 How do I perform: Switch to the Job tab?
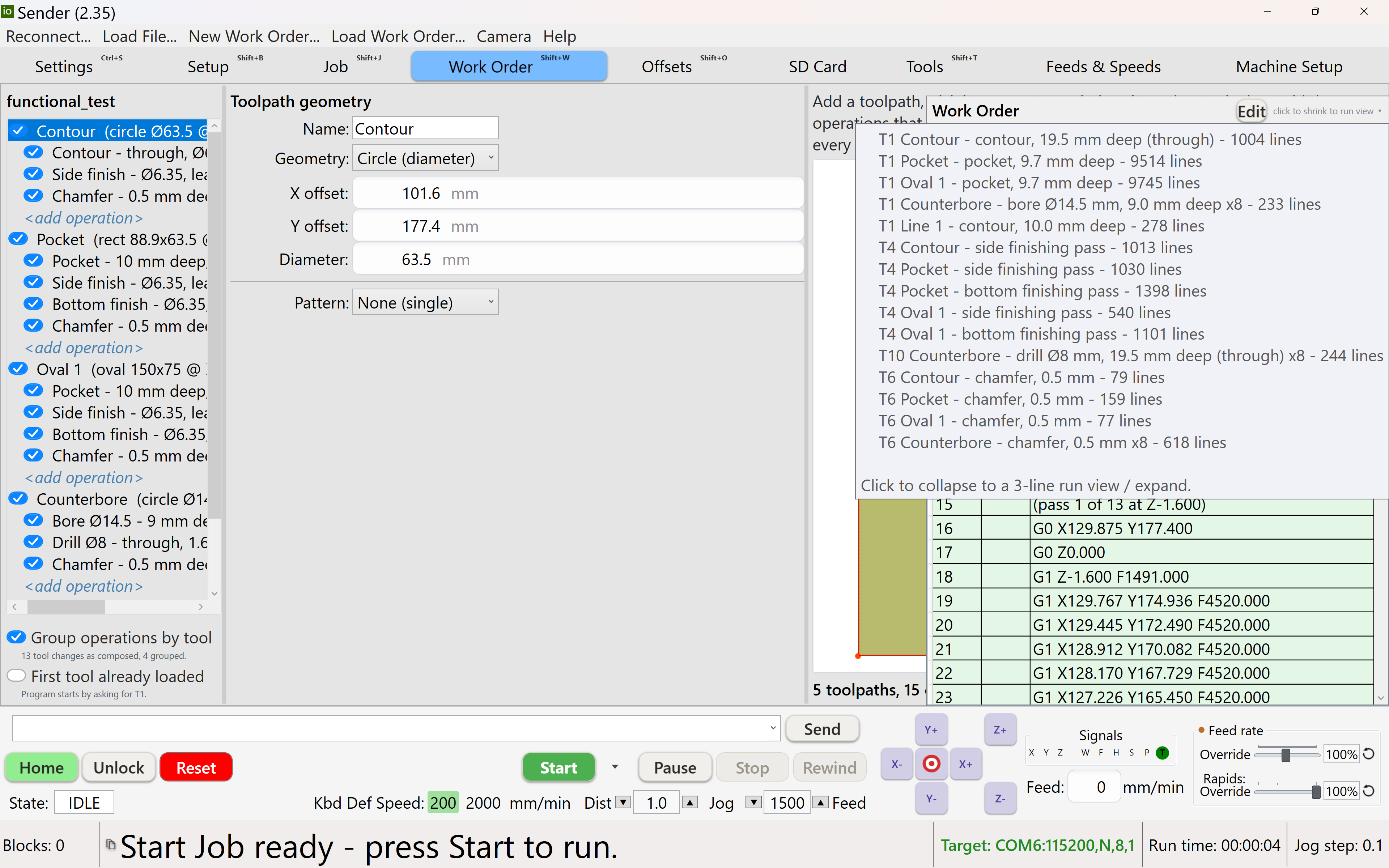tap(336, 67)
